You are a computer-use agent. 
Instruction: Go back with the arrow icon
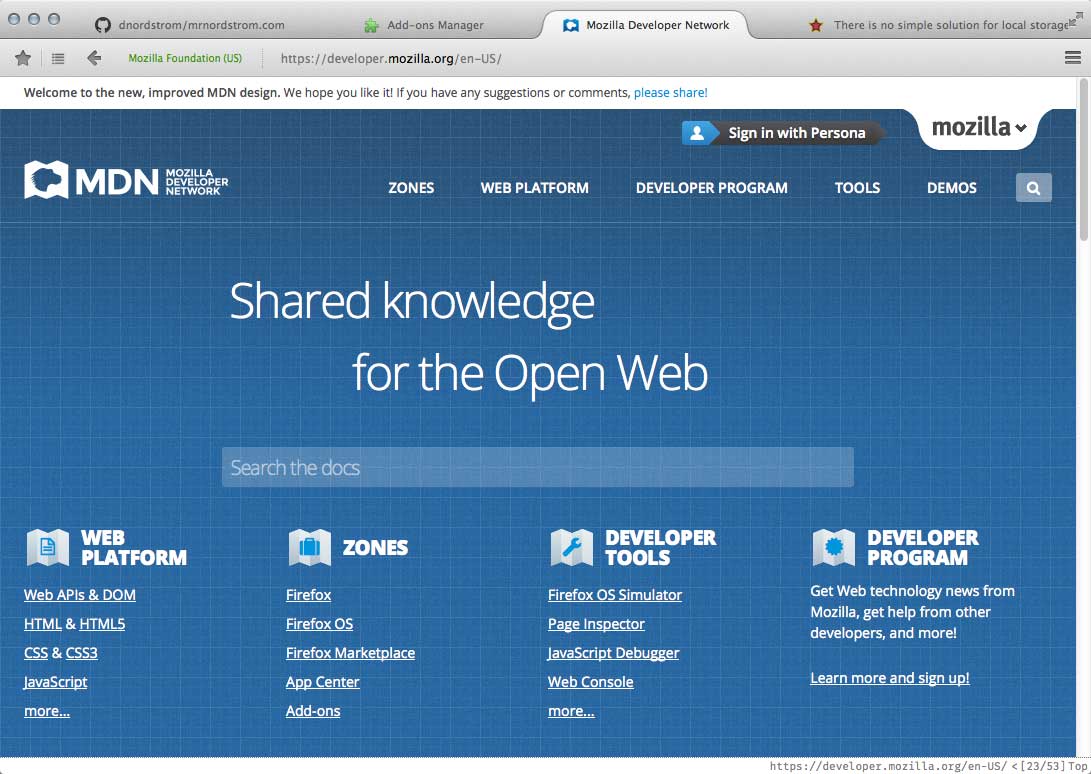(94, 58)
